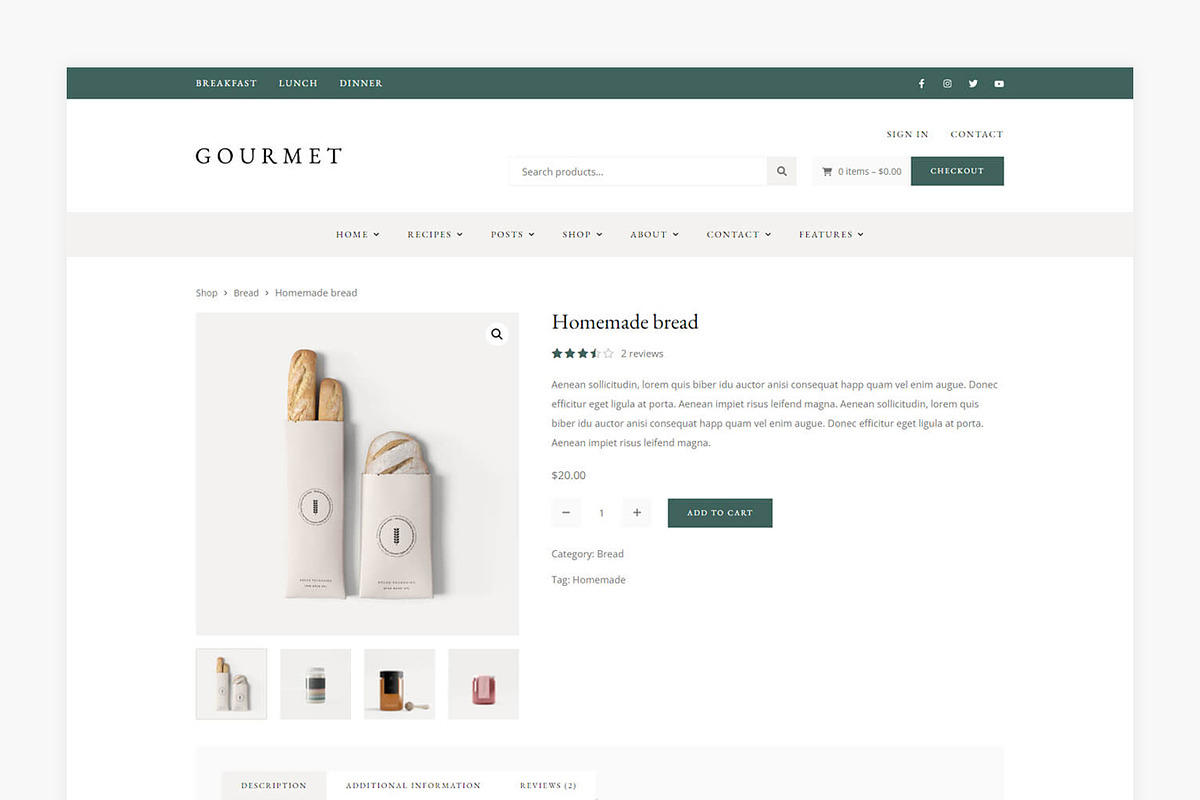Expand the Recipes menu dropdown
The height and width of the screenshot is (800, 1200).
click(x=435, y=234)
